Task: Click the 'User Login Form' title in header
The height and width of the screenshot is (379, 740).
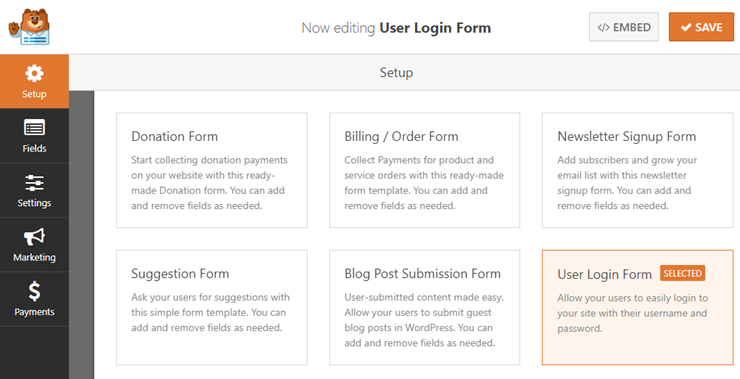Action: click(x=435, y=28)
